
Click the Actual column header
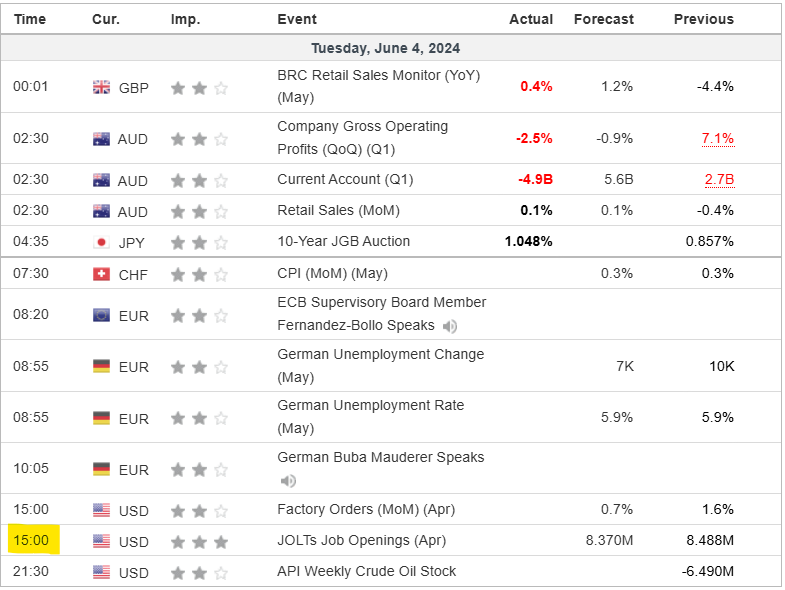point(531,19)
